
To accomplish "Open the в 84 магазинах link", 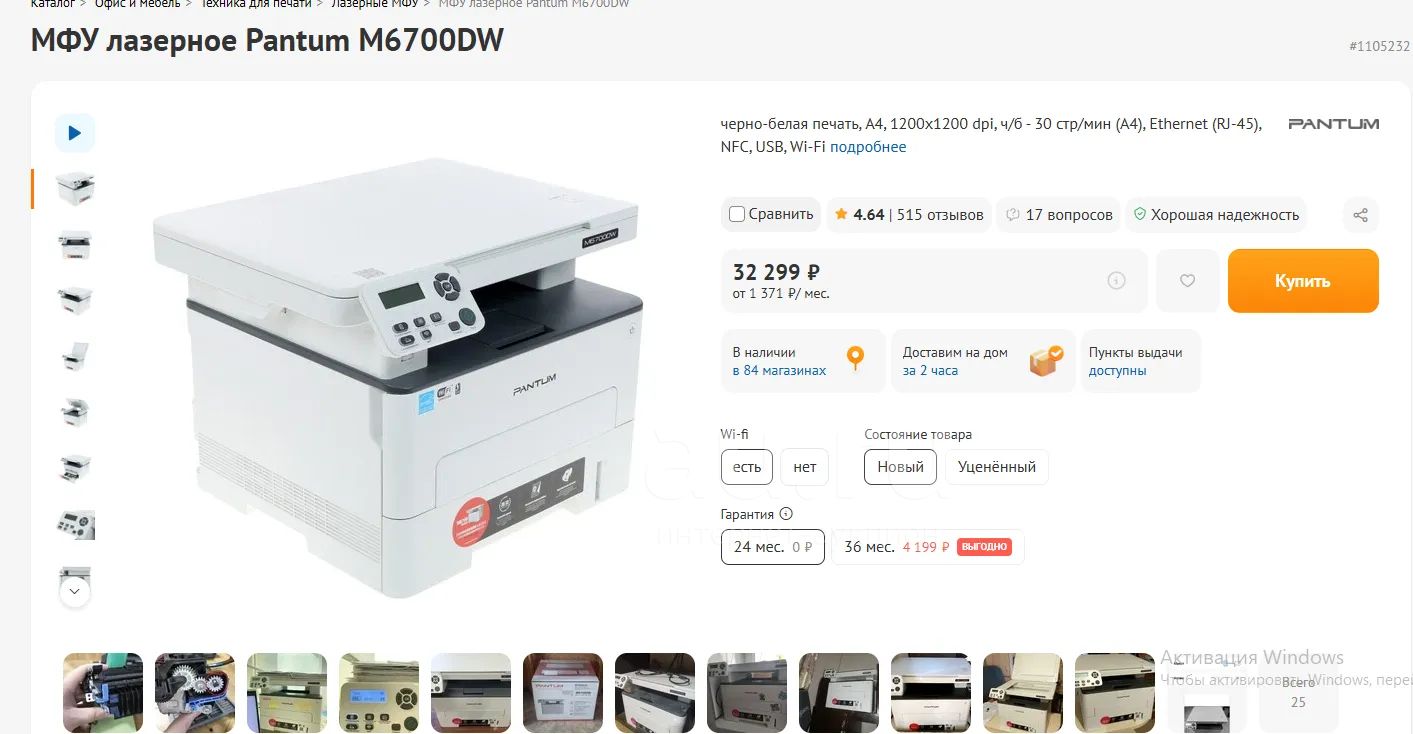I will pos(780,371).
